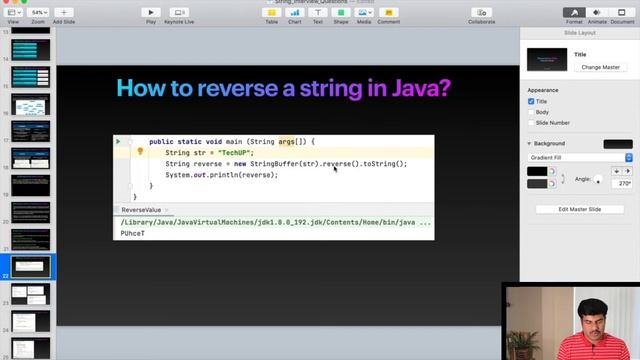Open the Animate inspector
The image size is (640, 360).
pos(597,13)
